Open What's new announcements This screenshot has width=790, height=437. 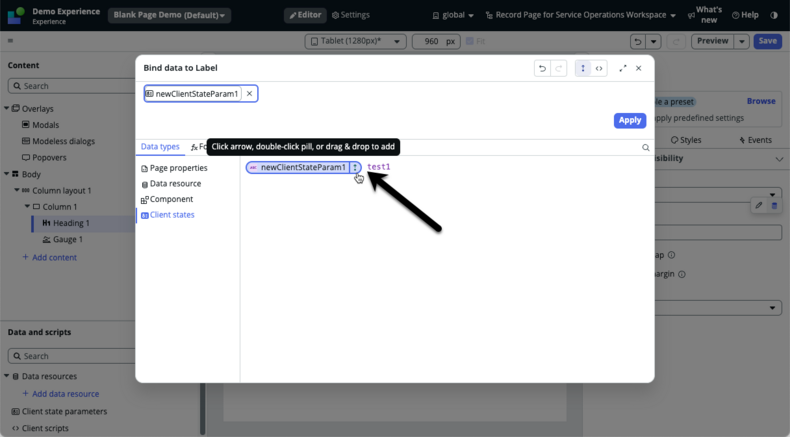coord(704,15)
